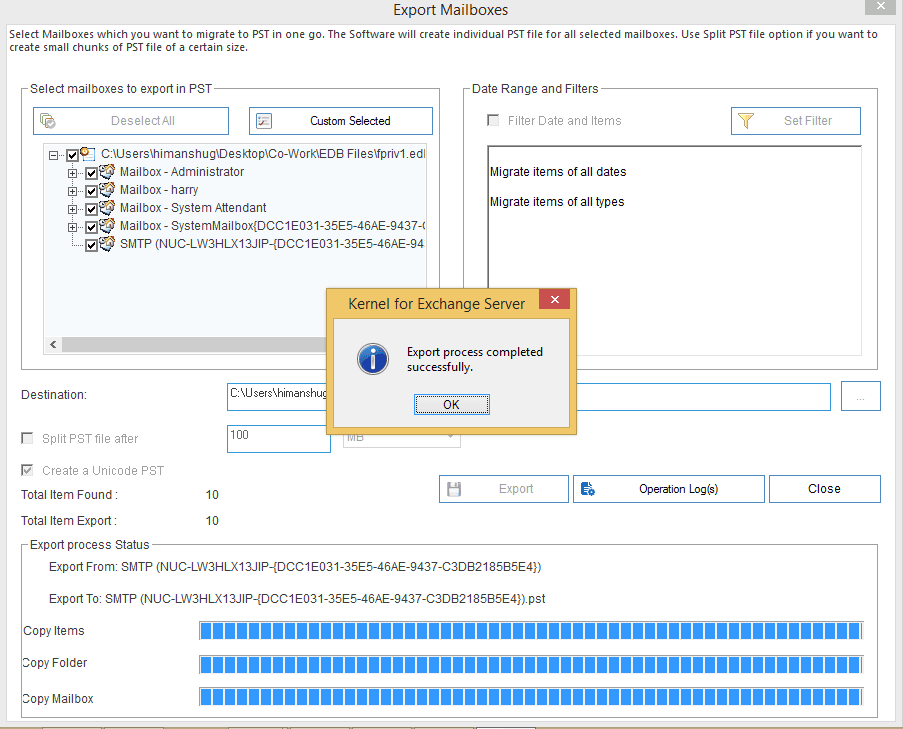Select the Mailbox - harry tree row
The width and height of the screenshot is (903, 729).
click(x=158, y=189)
